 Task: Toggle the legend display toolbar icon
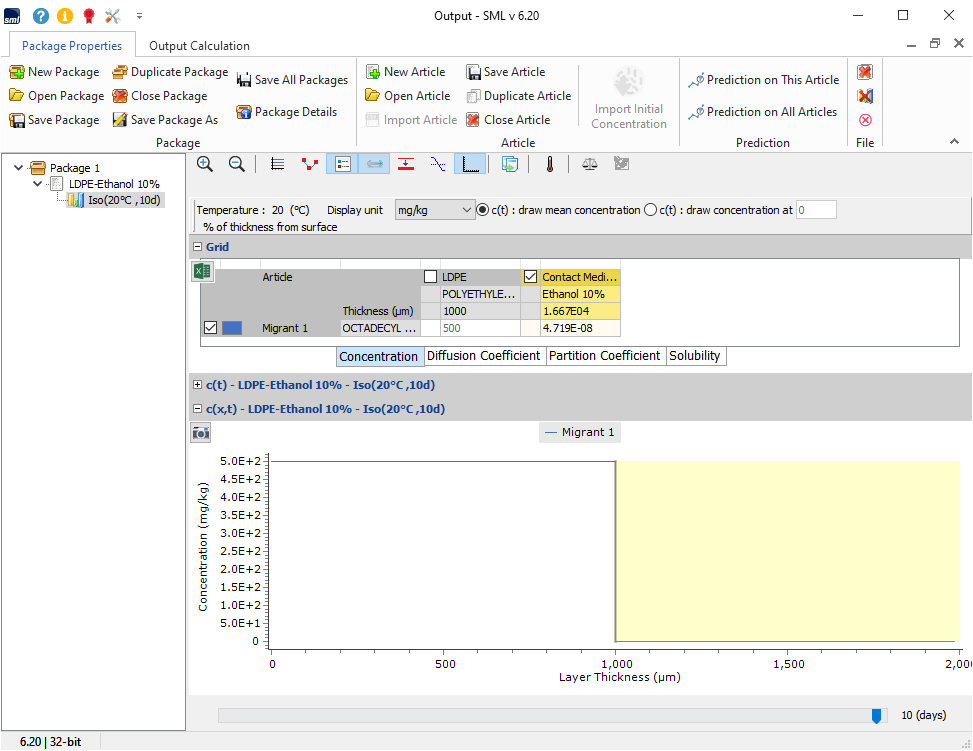point(340,164)
